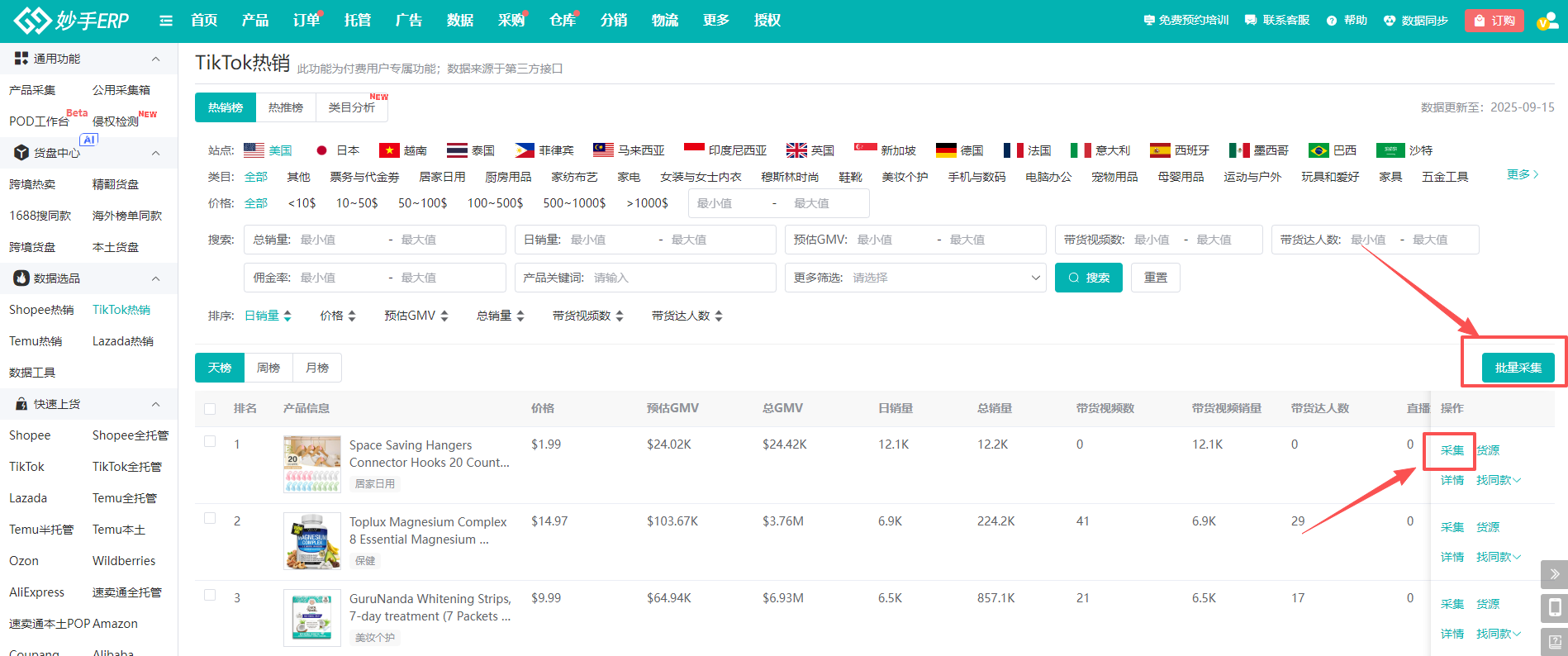Image resolution: width=1568 pixels, height=656 pixels.
Task: Filter category 美妆个护
Action: tap(905, 177)
